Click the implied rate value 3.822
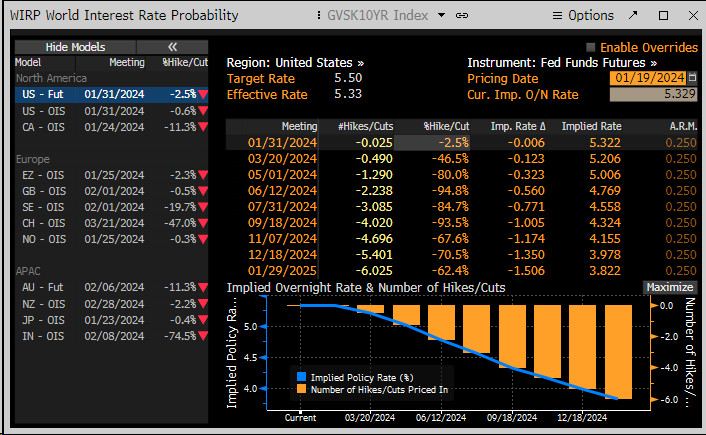 (605, 271)
